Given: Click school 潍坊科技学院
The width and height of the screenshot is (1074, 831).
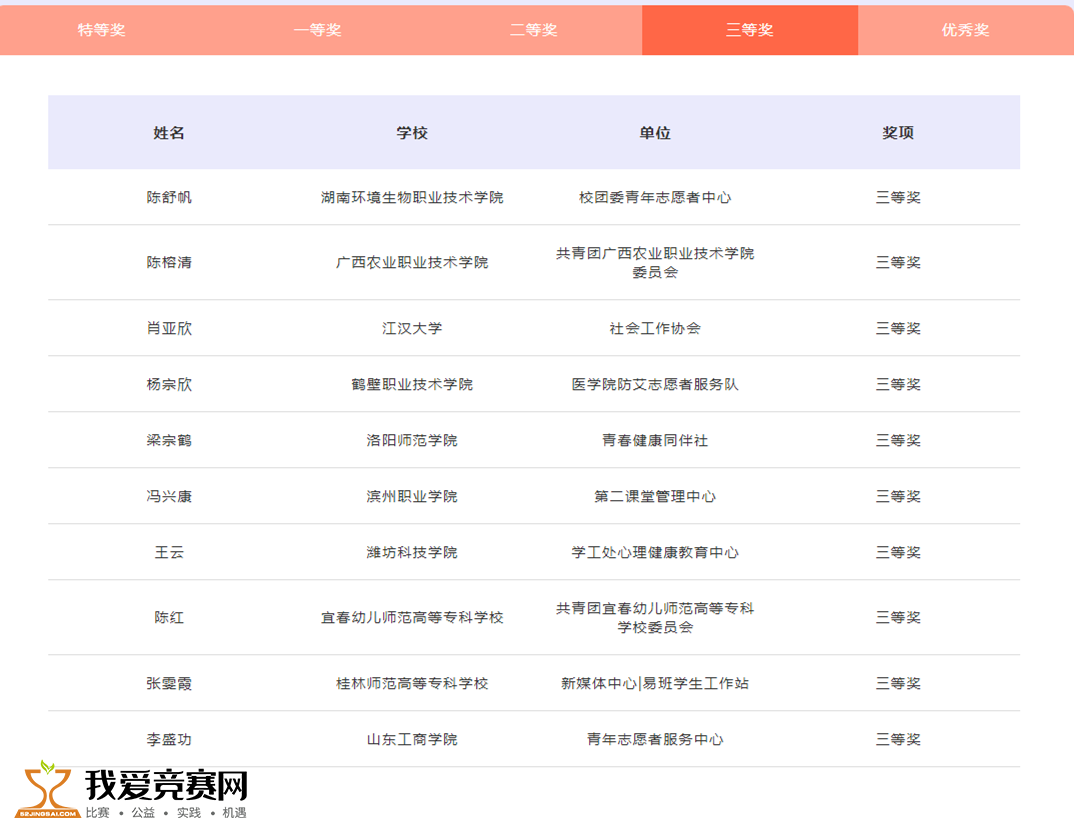Looking at the screenshot, I should [412, 553].
